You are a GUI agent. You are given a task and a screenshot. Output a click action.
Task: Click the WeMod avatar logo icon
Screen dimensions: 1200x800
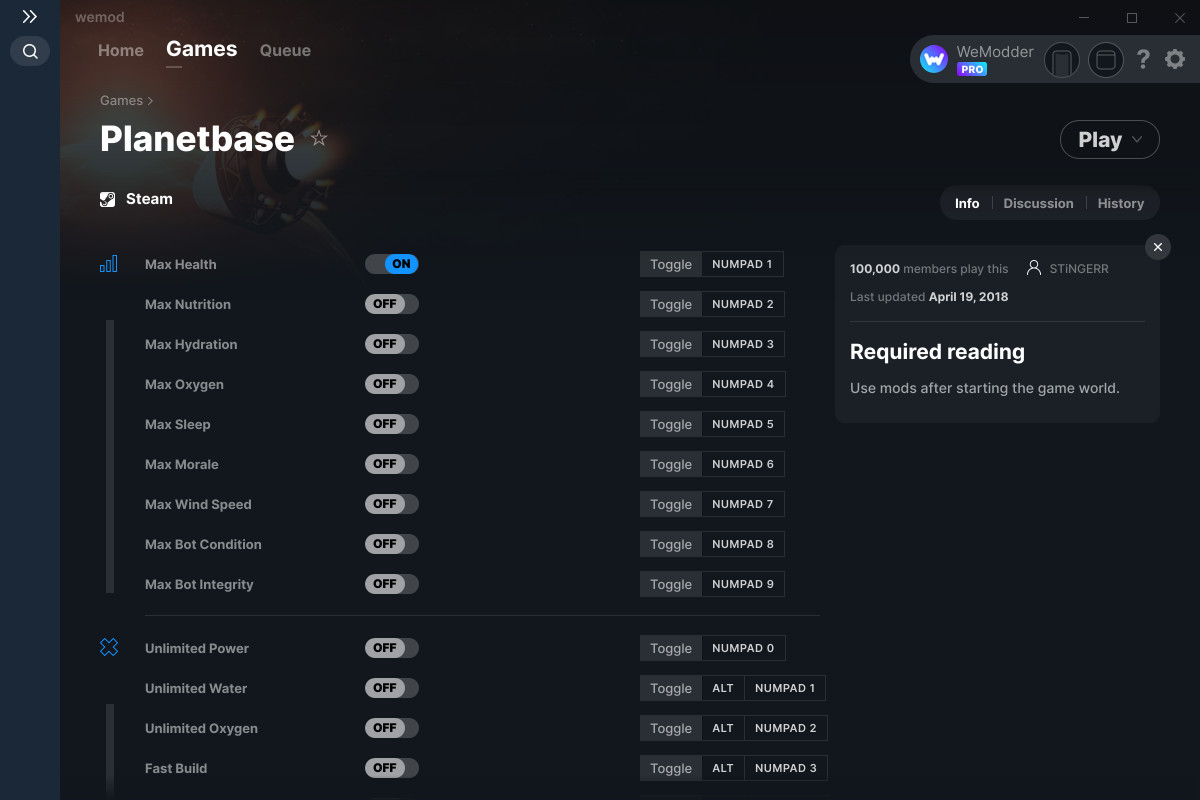click(934, 60)
